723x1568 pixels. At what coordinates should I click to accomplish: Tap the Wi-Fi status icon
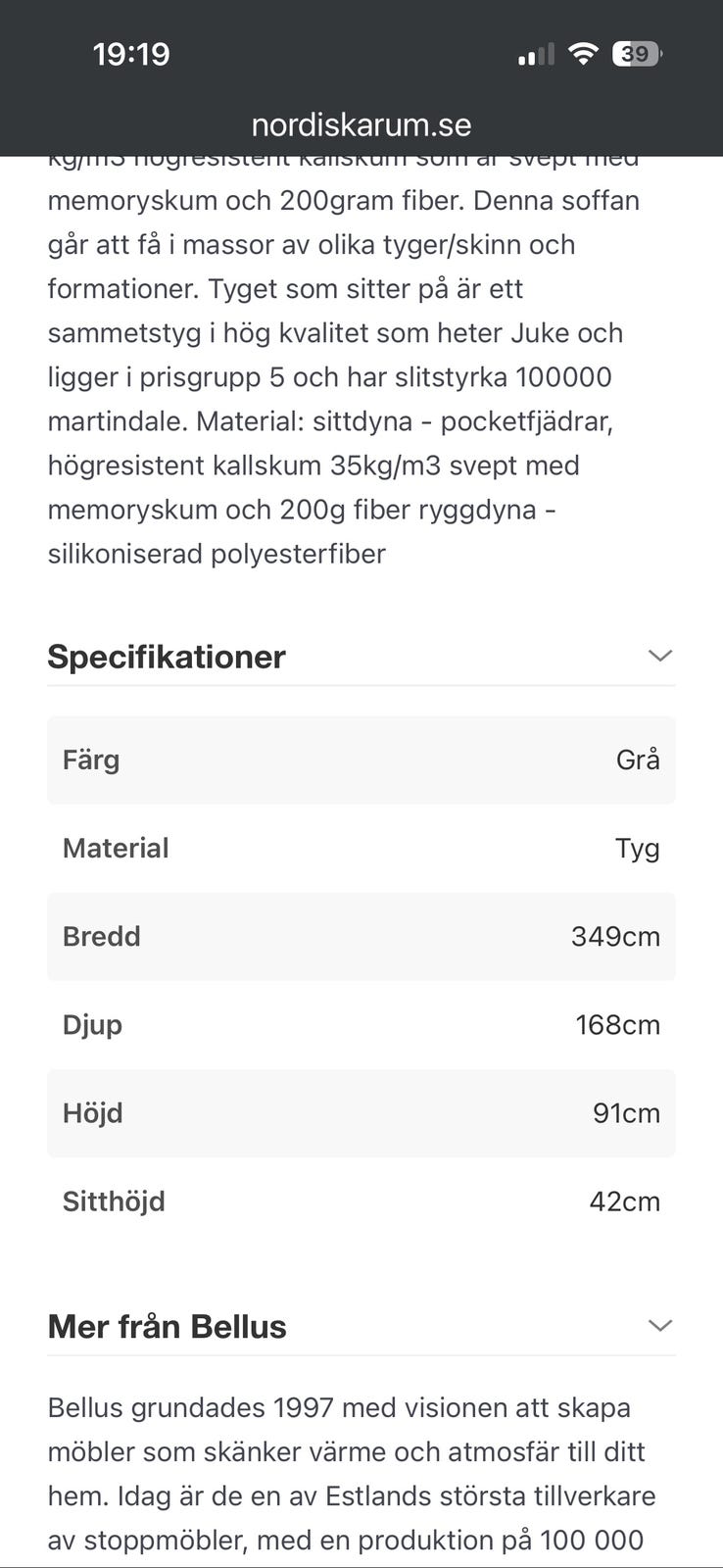click(583, 54)
